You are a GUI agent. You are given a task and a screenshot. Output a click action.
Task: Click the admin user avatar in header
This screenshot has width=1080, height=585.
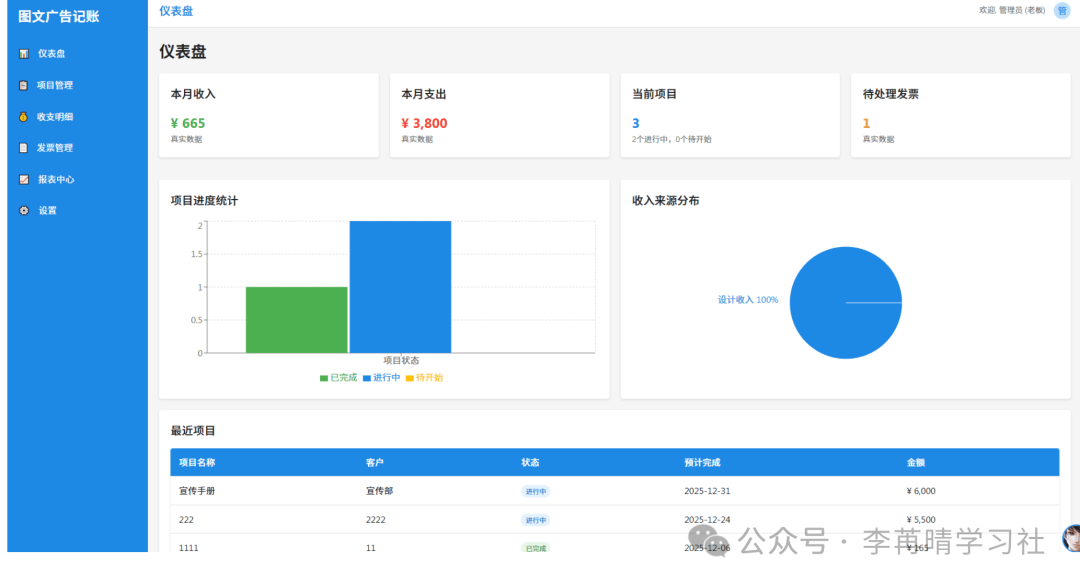(x=1062, y=10)
